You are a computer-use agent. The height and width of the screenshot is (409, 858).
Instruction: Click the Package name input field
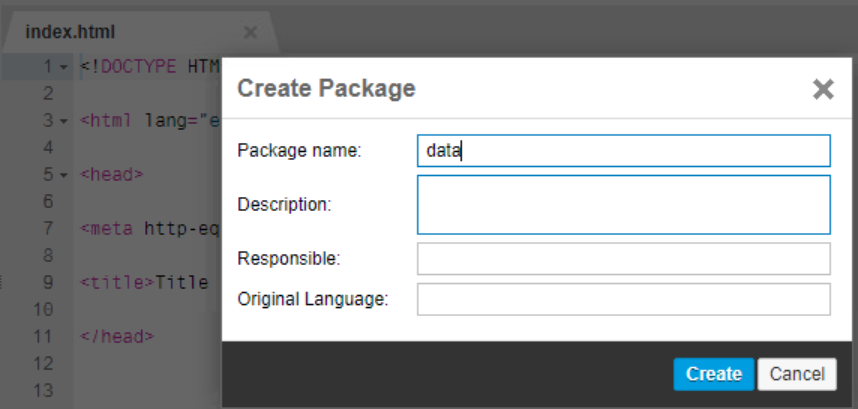click(624, 151)
